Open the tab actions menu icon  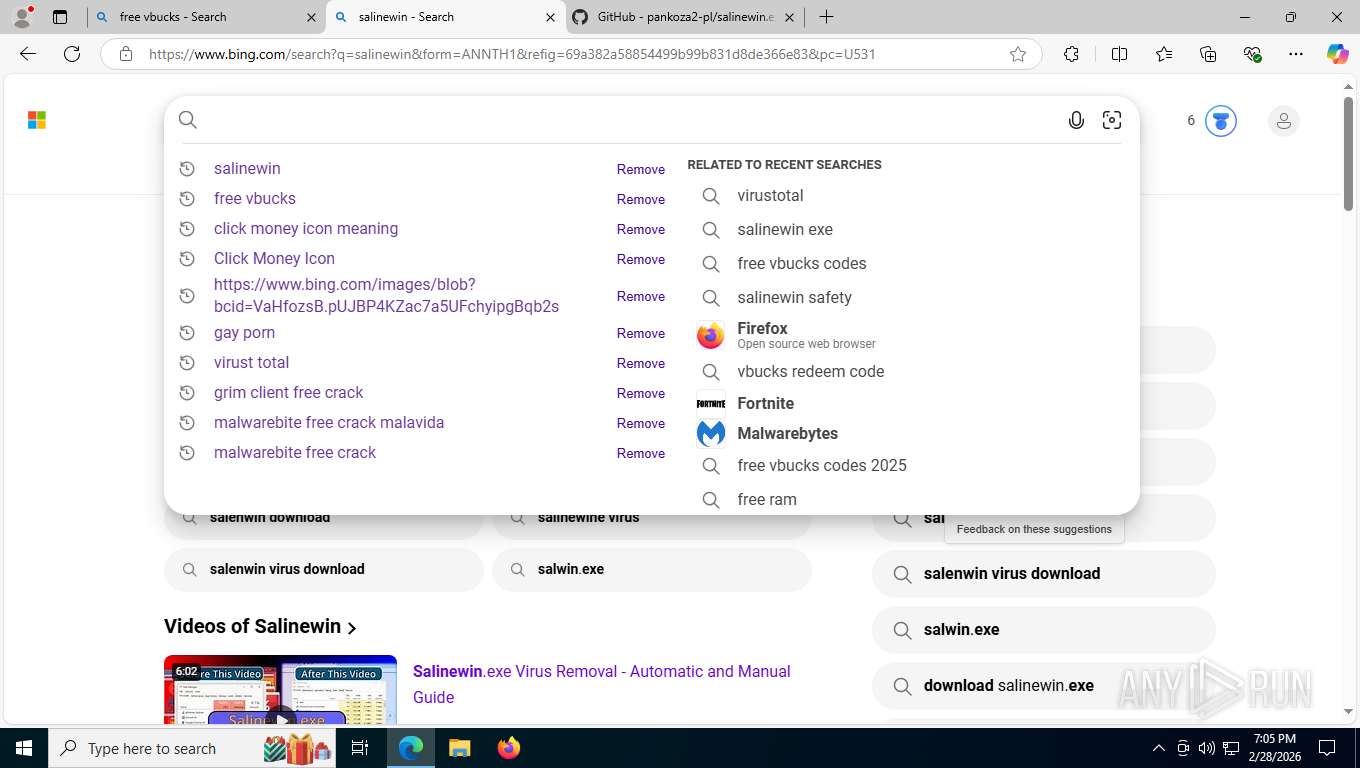click(x=60, y=17)
